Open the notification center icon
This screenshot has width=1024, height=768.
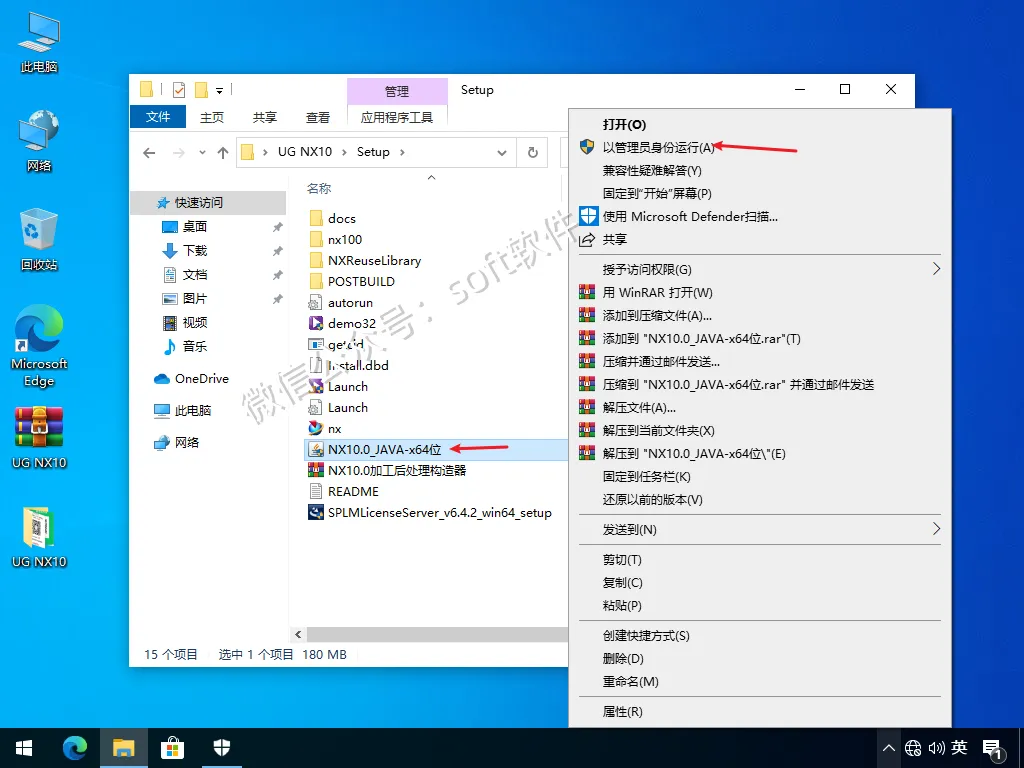pos(993,748)
